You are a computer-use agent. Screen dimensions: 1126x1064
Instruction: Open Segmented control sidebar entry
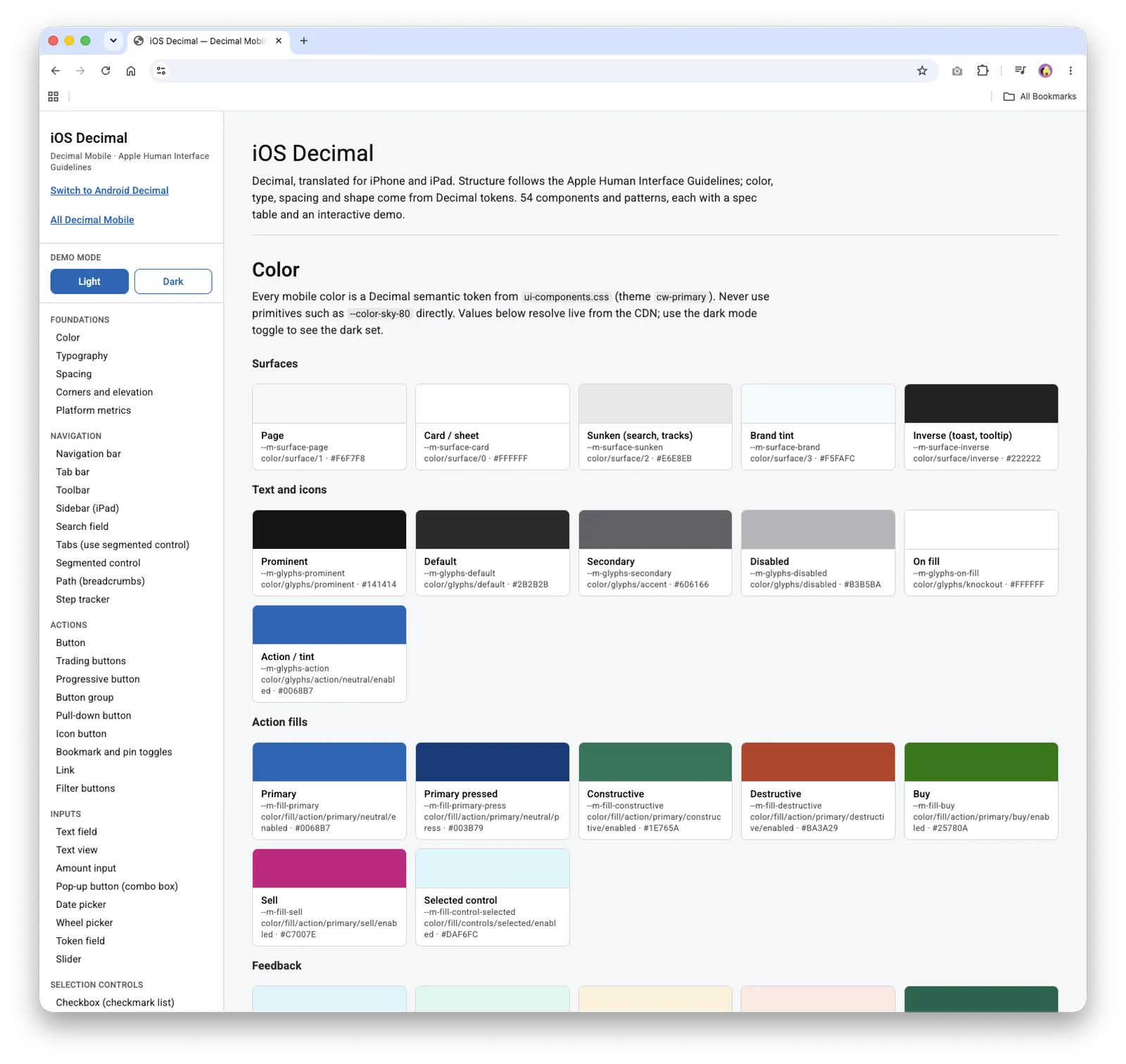[x=98, y=563]
